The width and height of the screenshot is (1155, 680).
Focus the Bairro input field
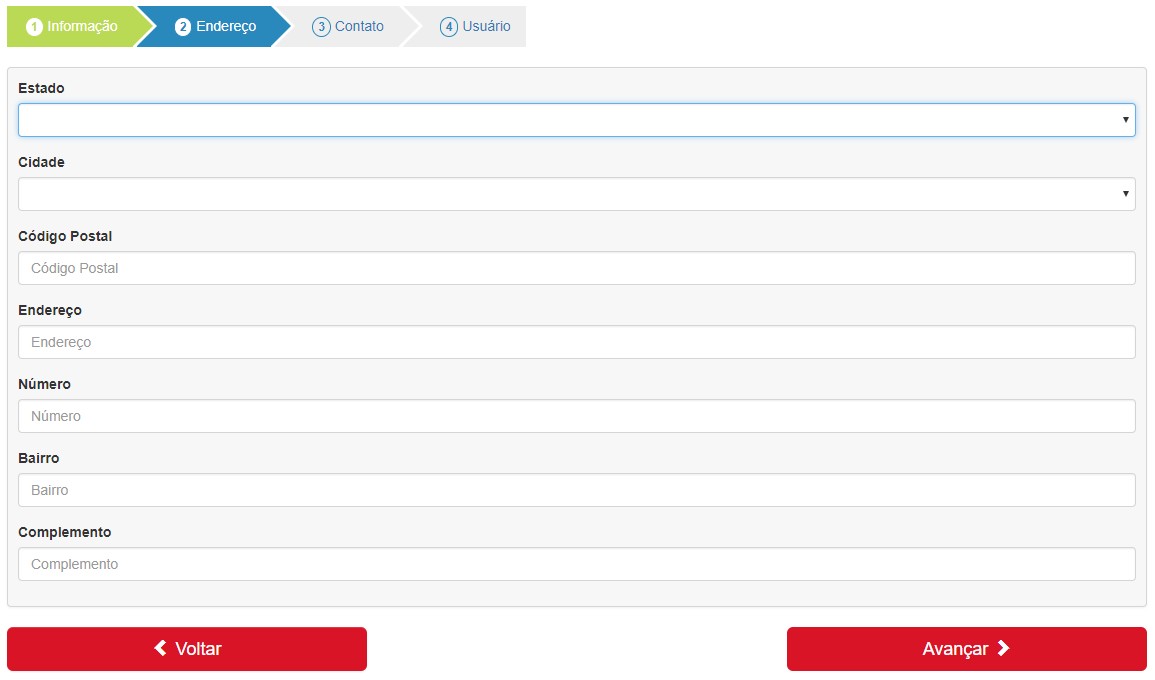577,490
